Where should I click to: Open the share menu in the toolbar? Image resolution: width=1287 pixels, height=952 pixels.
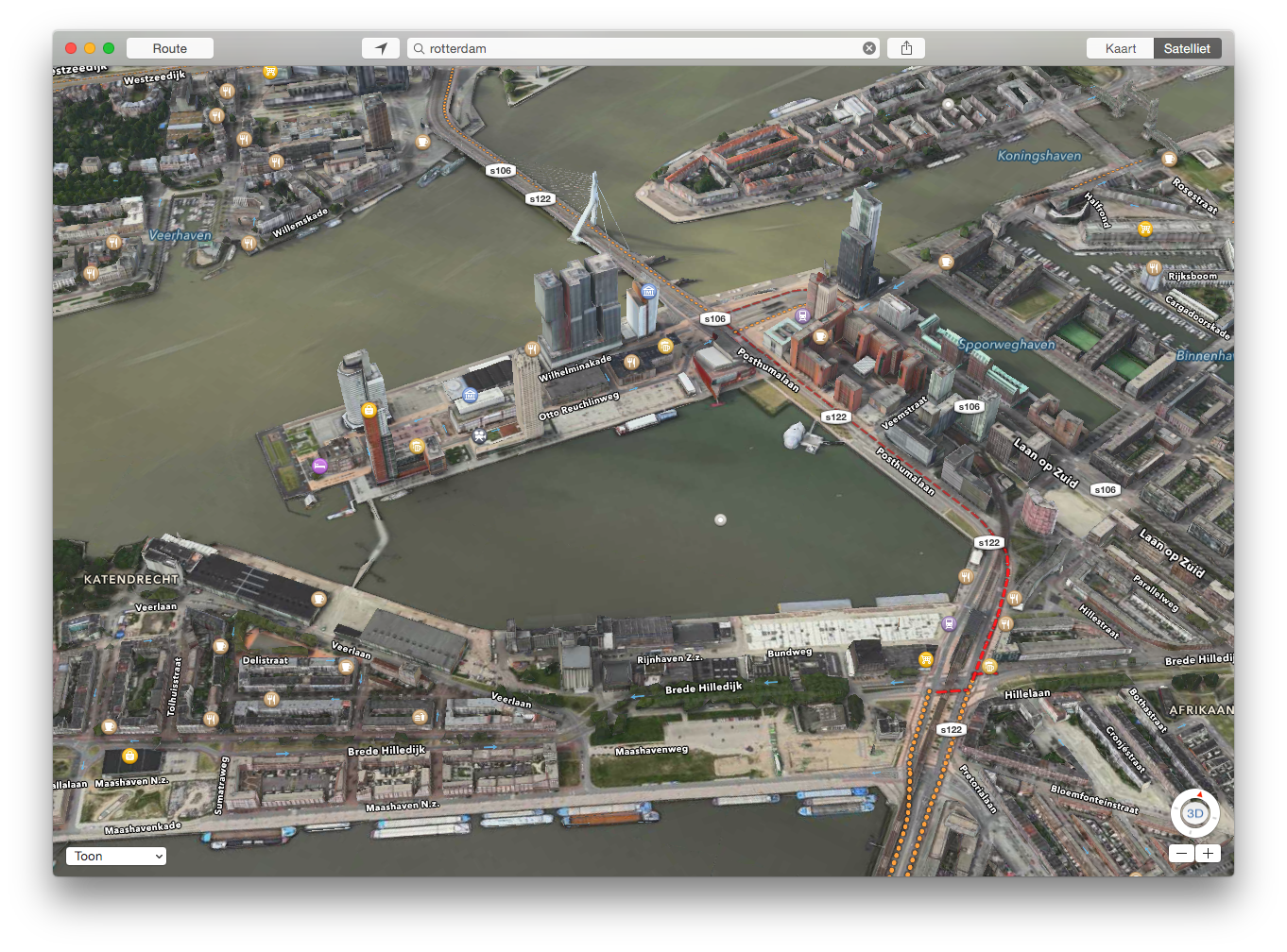coord(906,48)
